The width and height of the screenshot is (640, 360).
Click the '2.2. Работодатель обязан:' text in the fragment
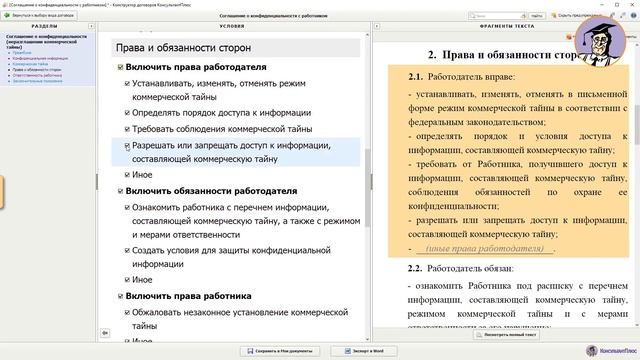[460, 268]
